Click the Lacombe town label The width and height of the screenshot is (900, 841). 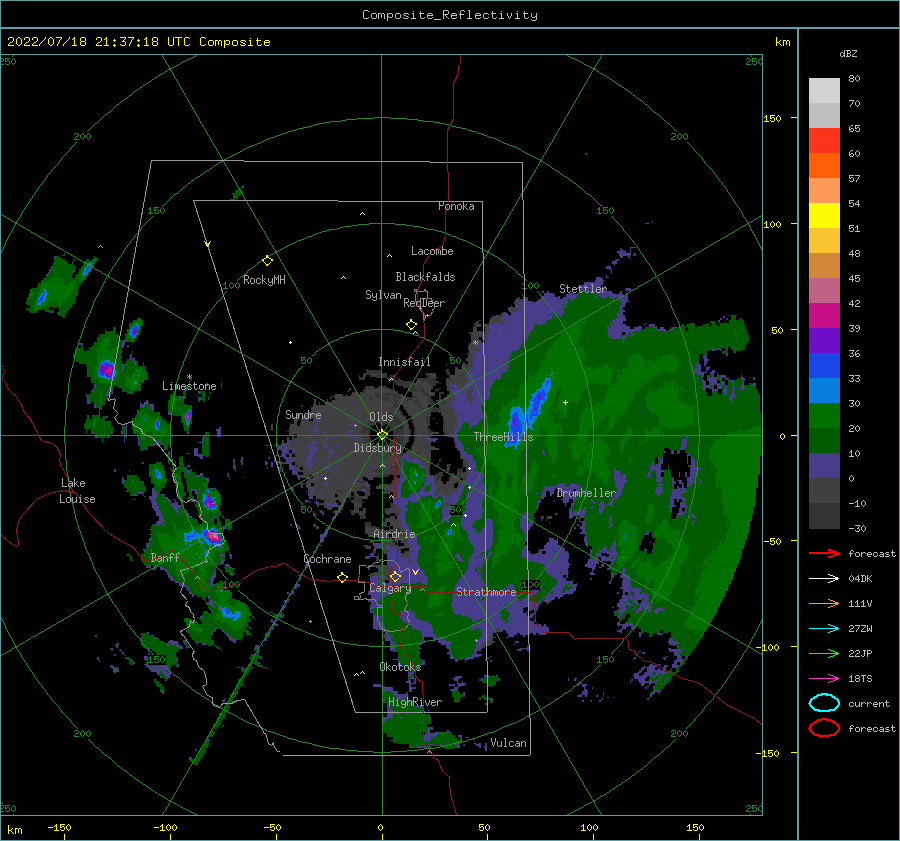[432, 251]
